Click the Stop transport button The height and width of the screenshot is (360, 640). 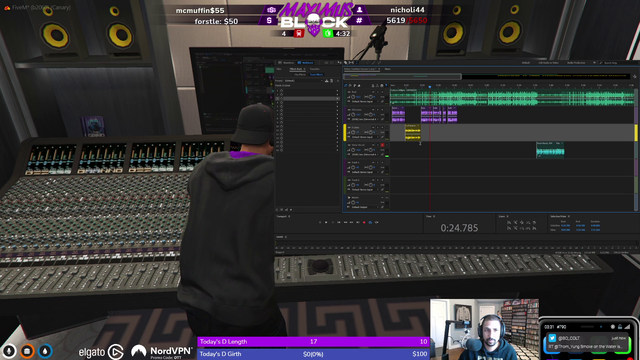320,222
